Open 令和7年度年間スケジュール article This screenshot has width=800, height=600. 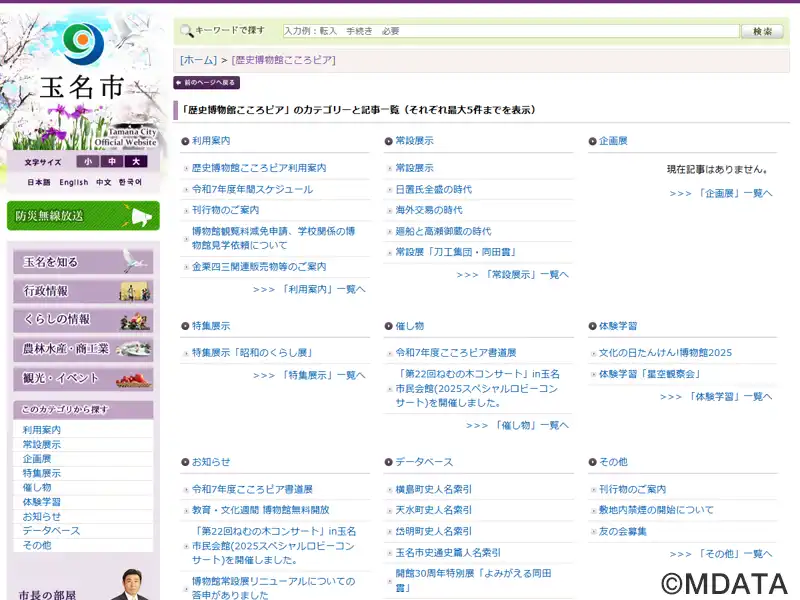coord(252,189)
